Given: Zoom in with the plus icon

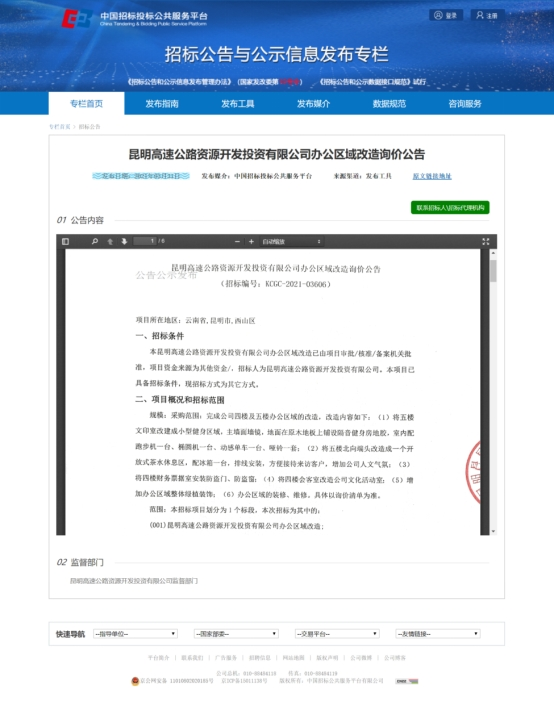Looking at the screenshot, I should pos(251,242).
